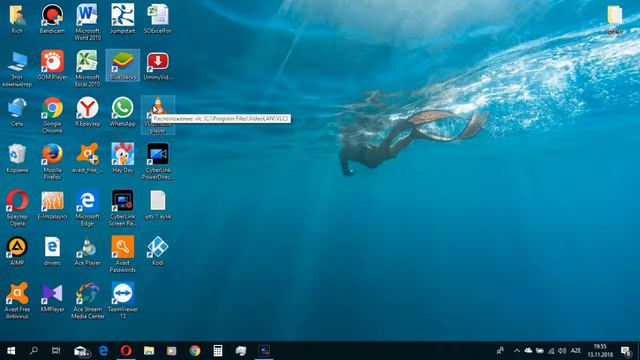Launch Chrome from the taskbar
Image resolution: width=640 pixels, height=360 pixels.
point(195,351)
